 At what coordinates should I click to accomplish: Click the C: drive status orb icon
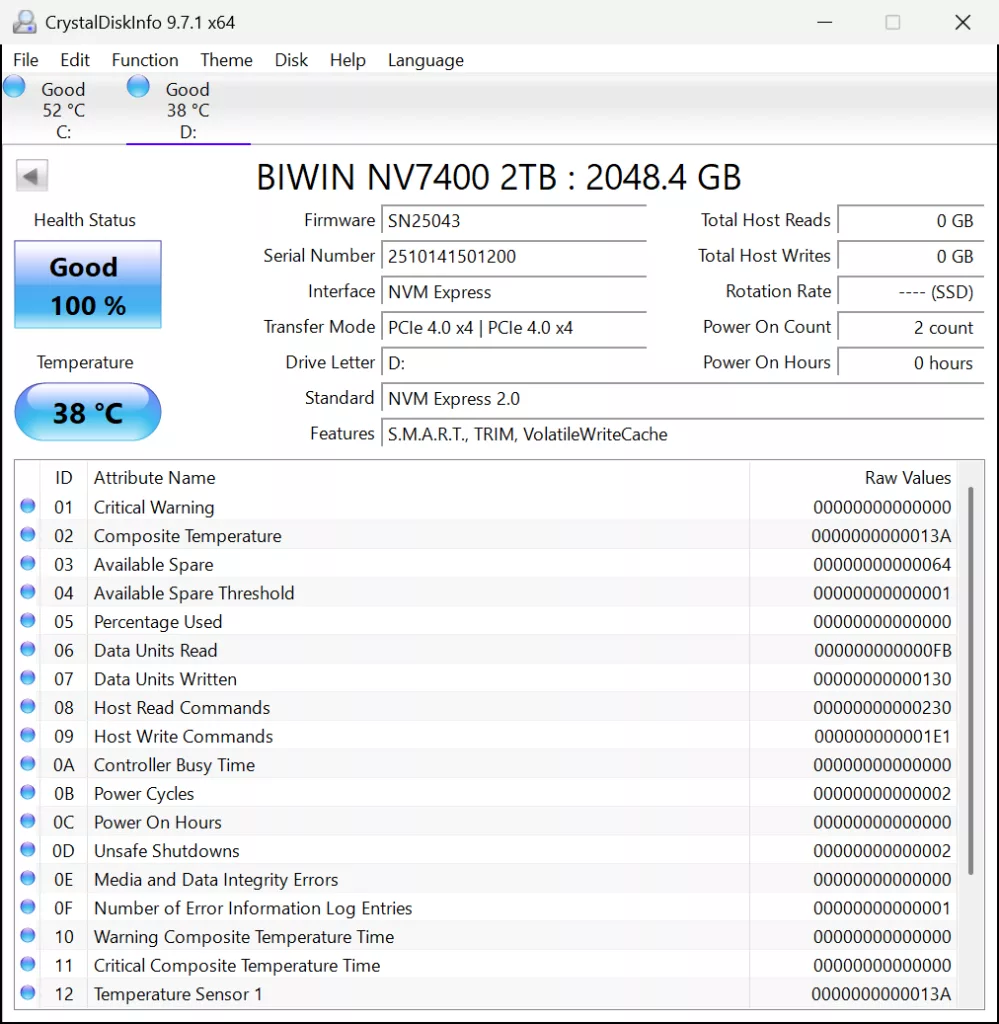click(14, 87)
